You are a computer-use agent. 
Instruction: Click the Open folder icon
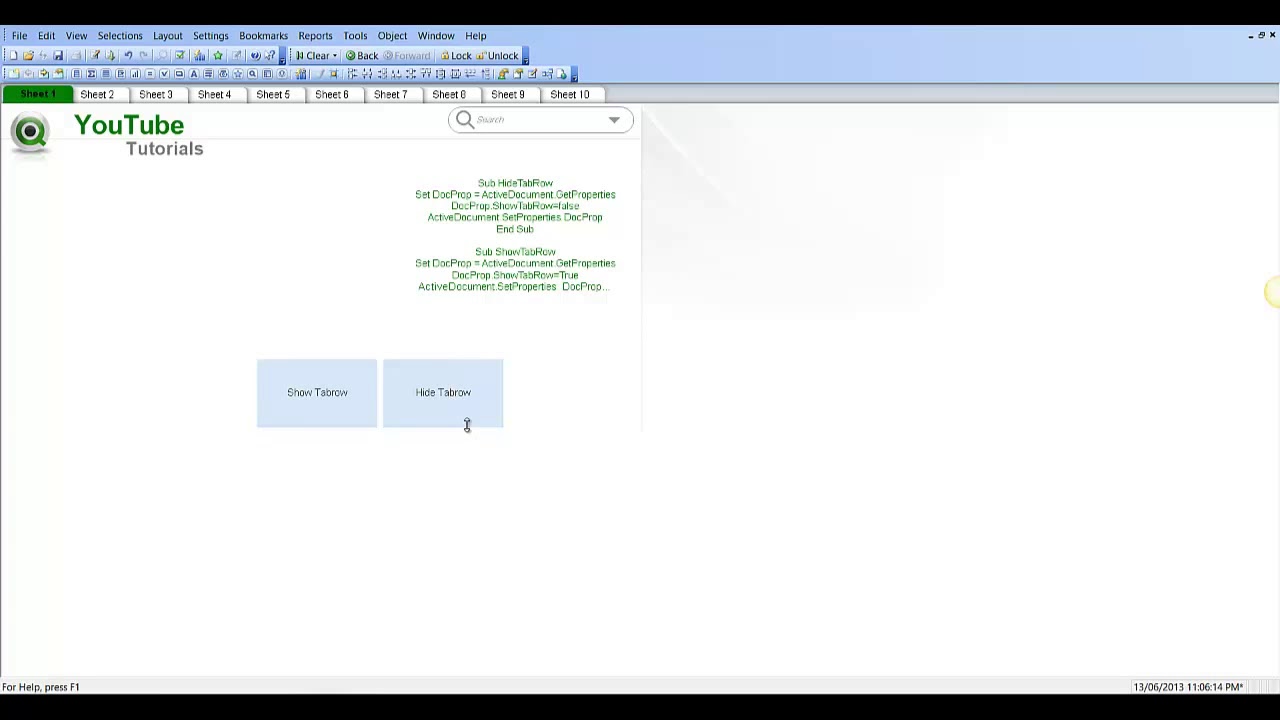click(x=28, y=55)
